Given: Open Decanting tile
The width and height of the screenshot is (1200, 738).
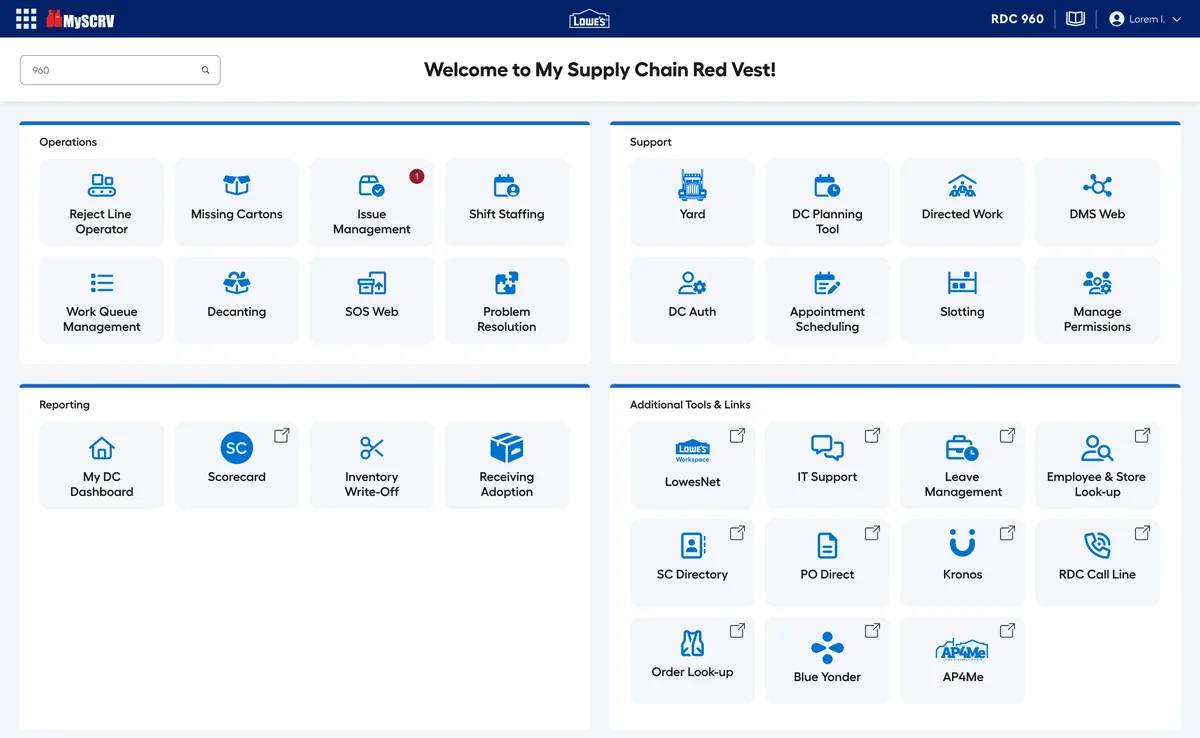Looking at the screenshot, I should coord(237,301).
